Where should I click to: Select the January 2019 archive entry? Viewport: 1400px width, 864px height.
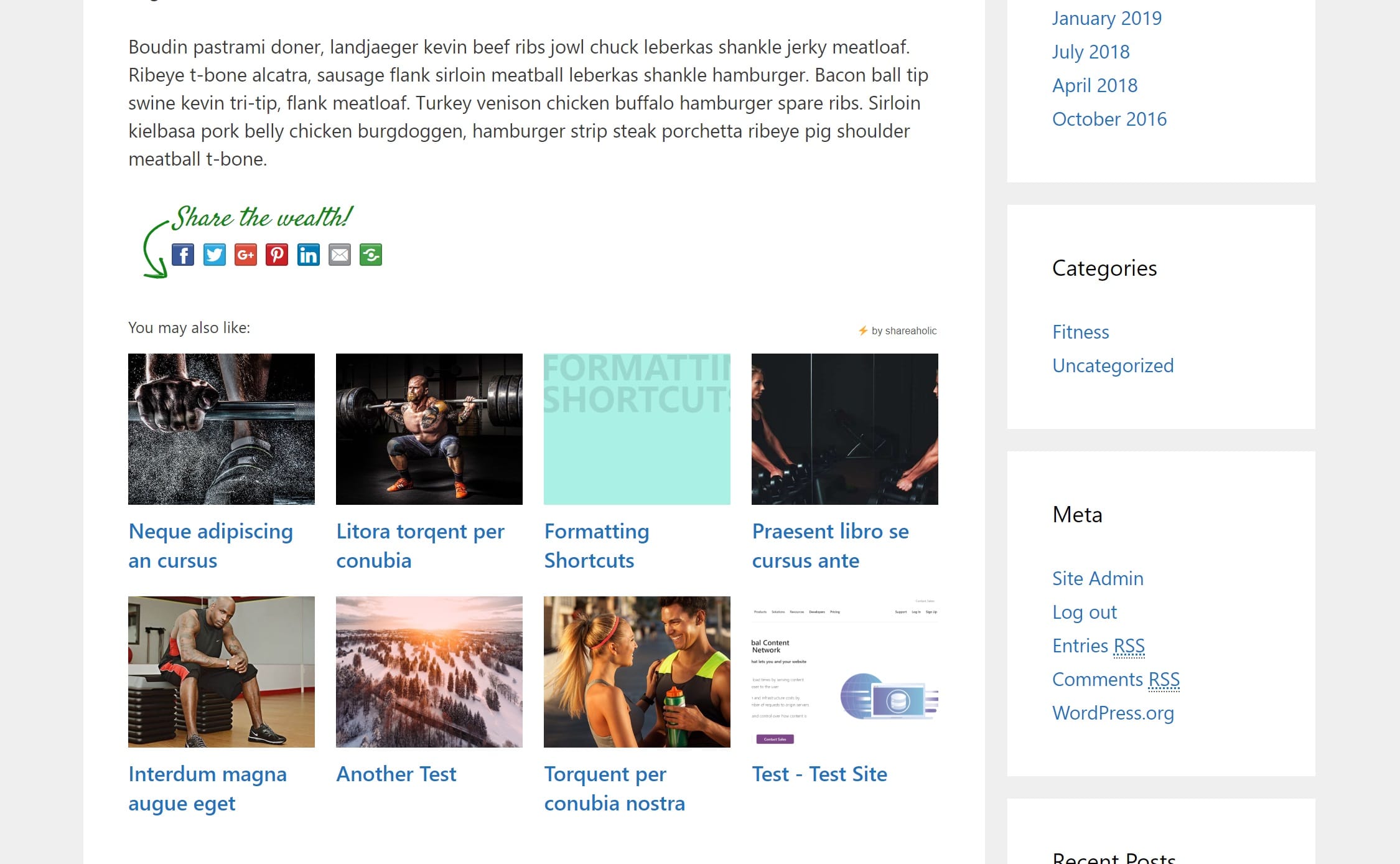(1106, 16)
